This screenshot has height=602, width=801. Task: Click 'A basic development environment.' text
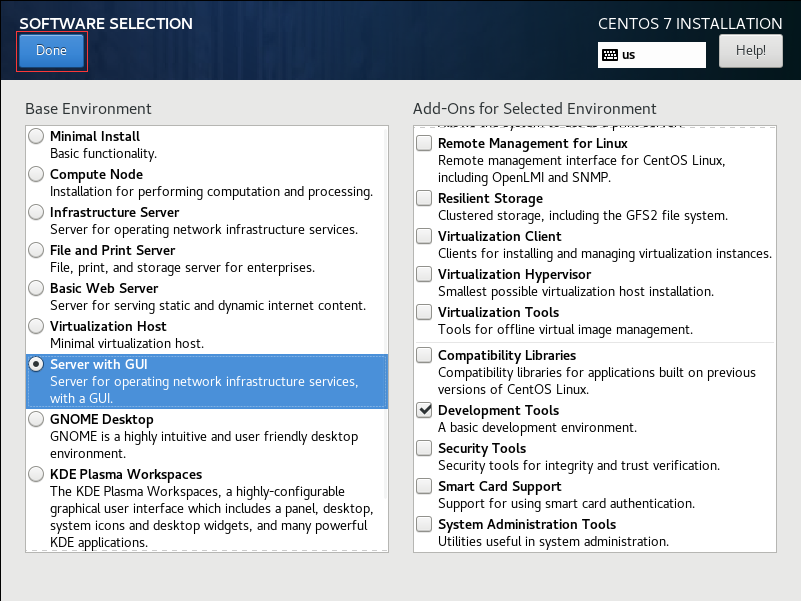[537, 427]
